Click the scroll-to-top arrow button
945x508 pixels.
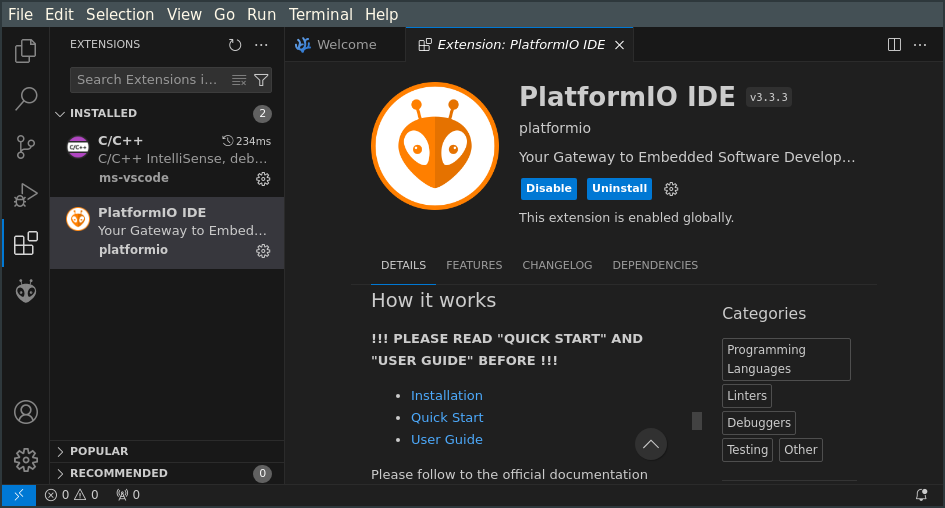(650, 444)
